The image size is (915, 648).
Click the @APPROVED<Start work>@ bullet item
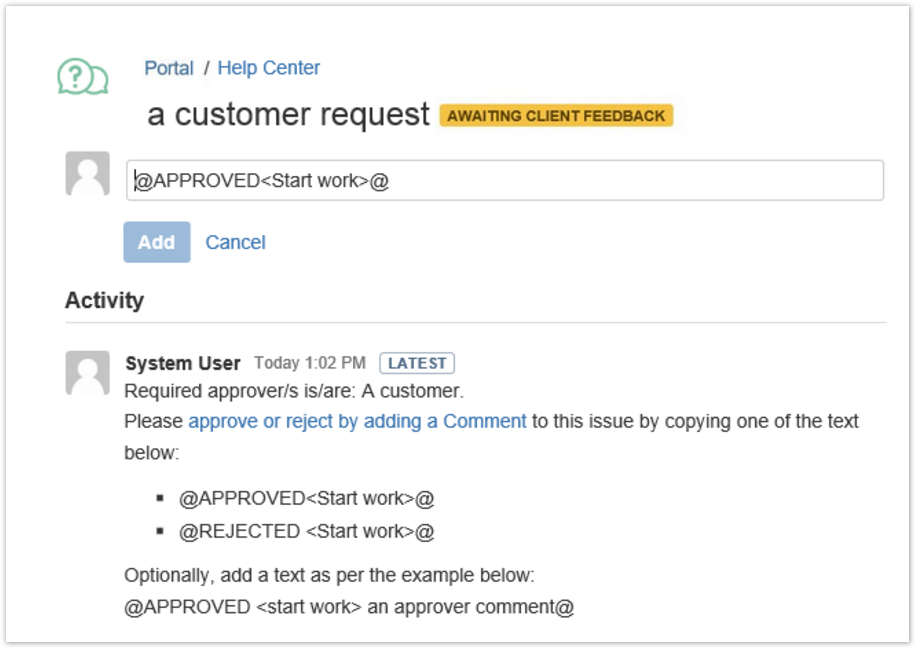point(306,498)
